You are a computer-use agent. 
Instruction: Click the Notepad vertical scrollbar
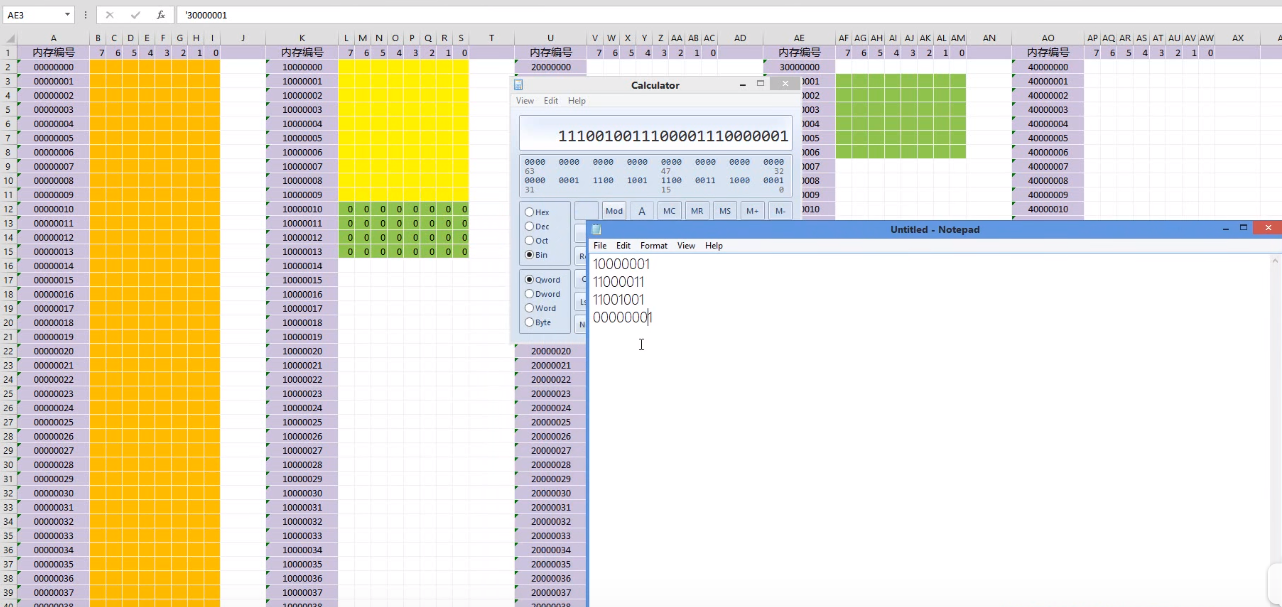point(1273,430)
